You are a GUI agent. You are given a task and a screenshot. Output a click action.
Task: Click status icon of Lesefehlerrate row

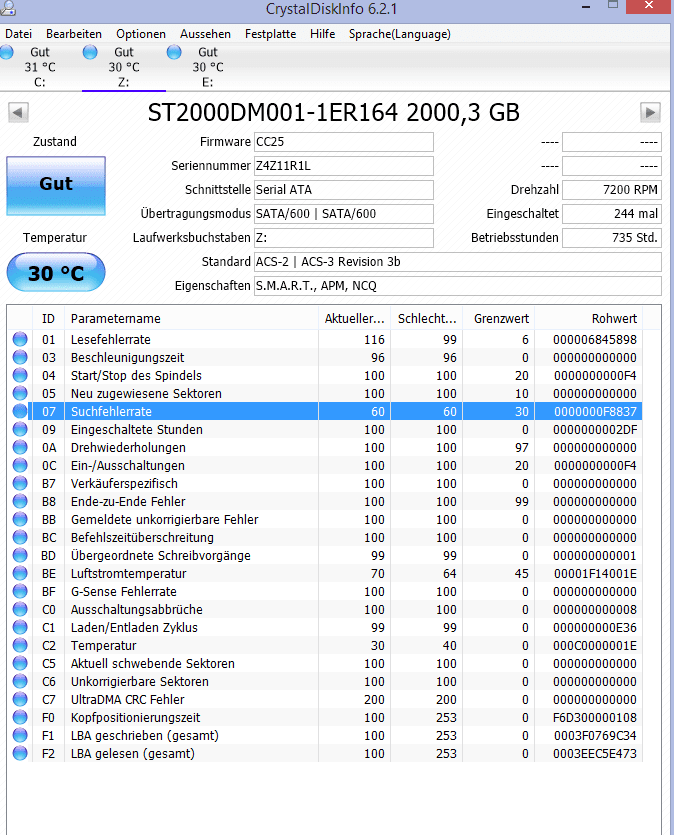click(x=20, y=339)
